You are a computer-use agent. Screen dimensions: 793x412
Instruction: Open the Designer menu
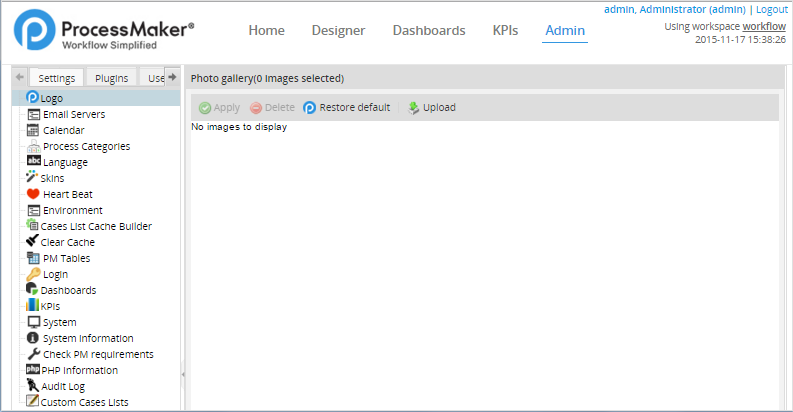point(338,30)
